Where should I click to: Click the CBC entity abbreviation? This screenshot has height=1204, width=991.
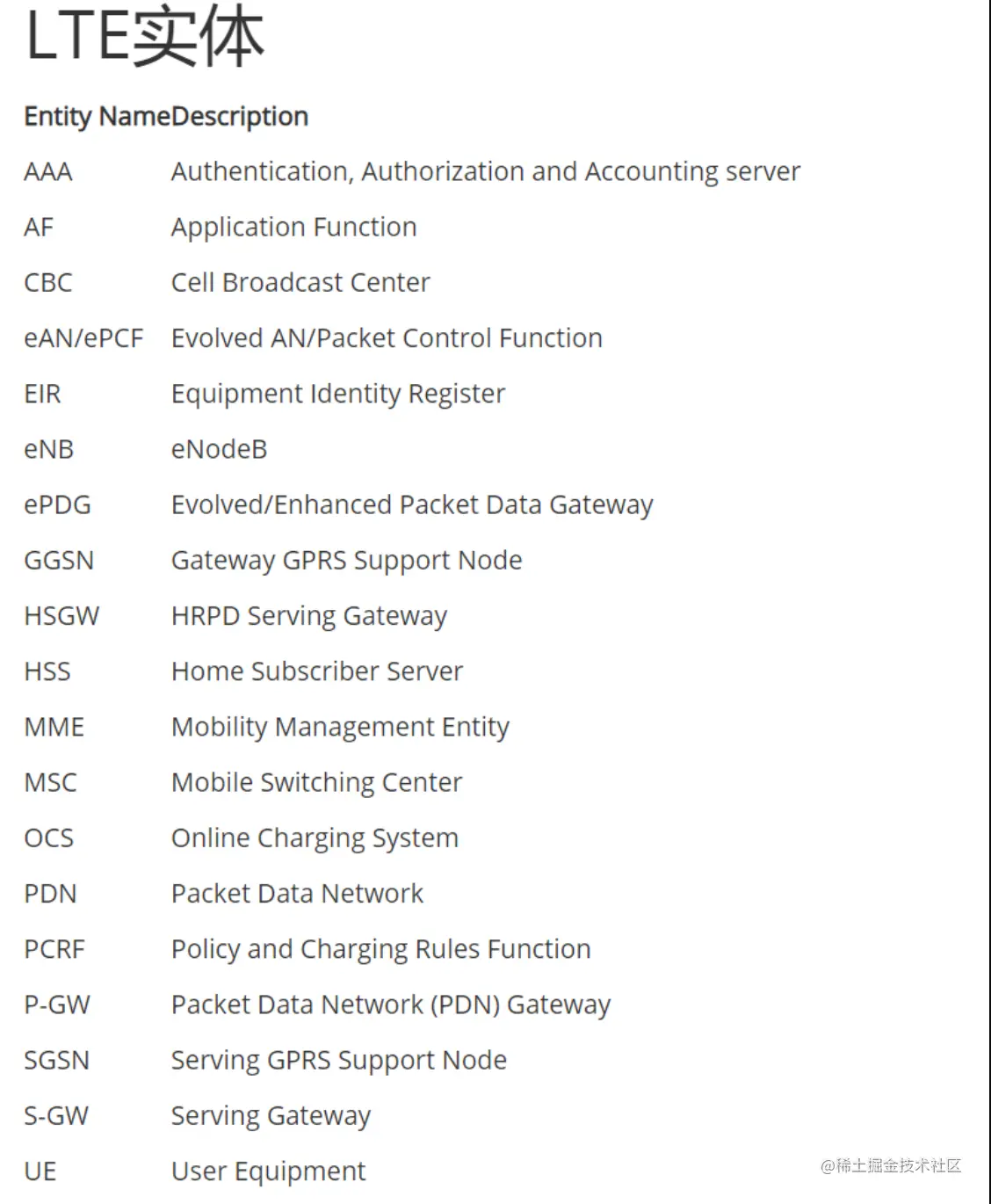point(48,282)
